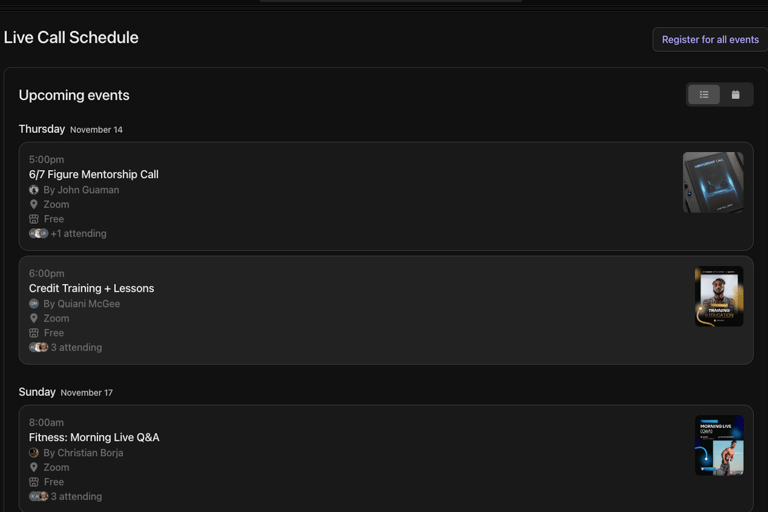This screenshot has width=768, height=512.
Task: Click Quiani McGee's avatar icon
Action: (x=34, y=304)
